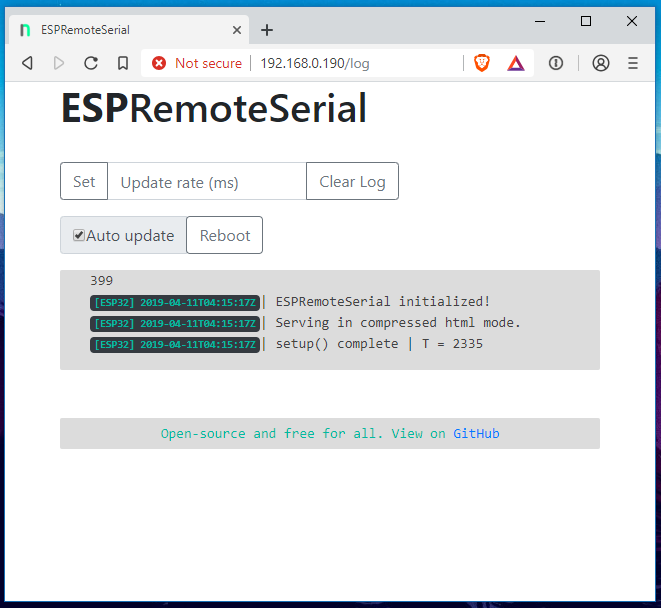Click timestamp badge beside 'ESPRemoteSerial initialized!'
The image size is (661, 608).
tap(175, 303)
